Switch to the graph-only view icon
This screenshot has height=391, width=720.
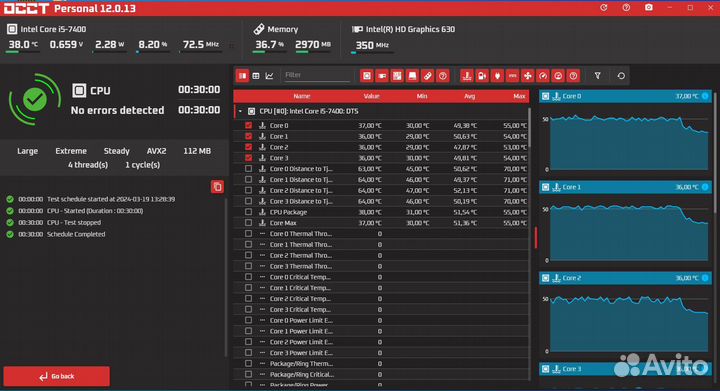pyautogui.click(x=269, y=76)
